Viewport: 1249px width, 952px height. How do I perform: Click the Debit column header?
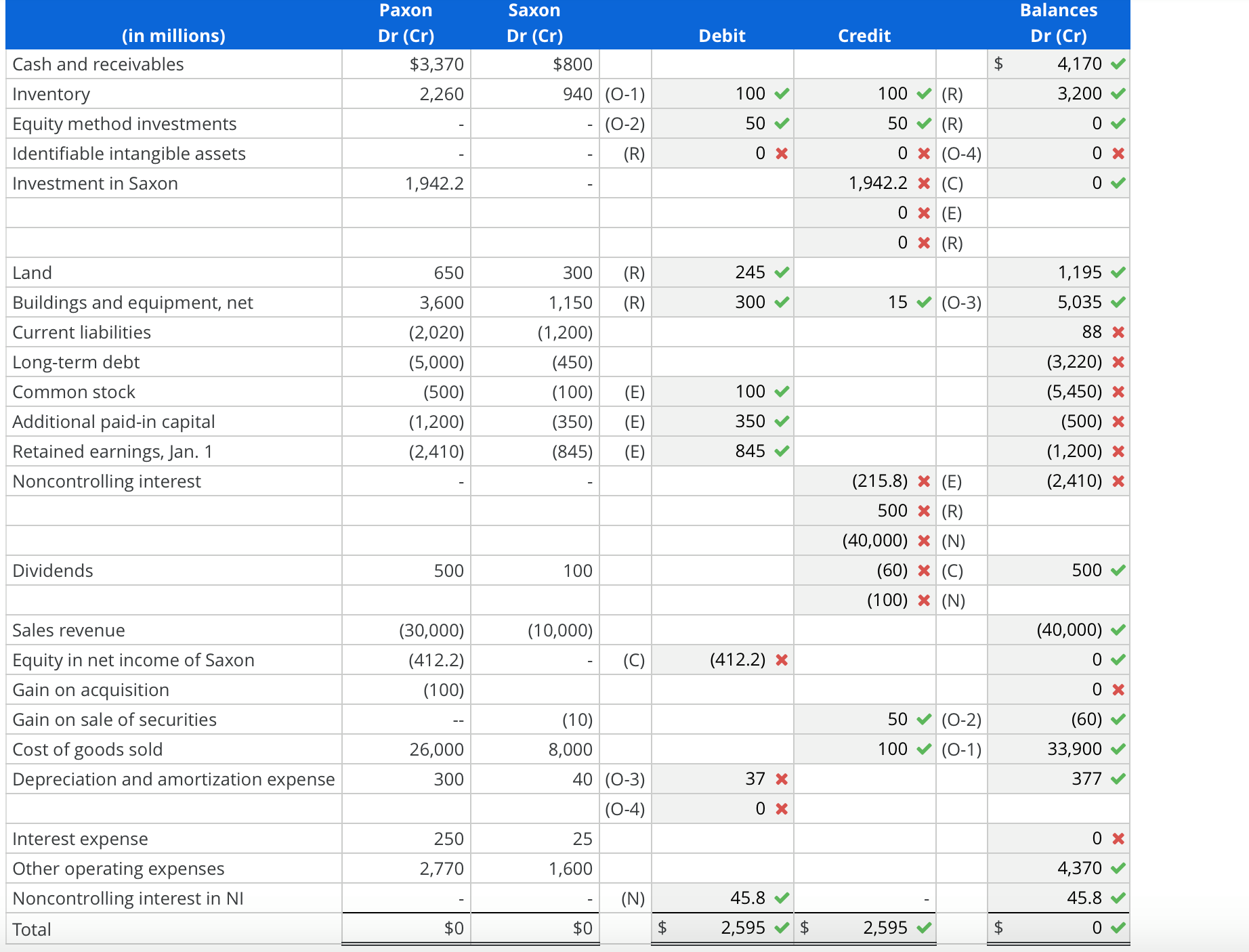[722, 36]
